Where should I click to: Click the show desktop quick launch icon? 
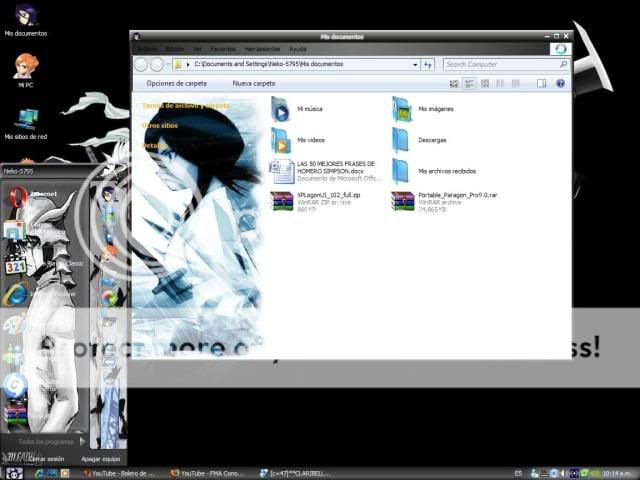52,473
